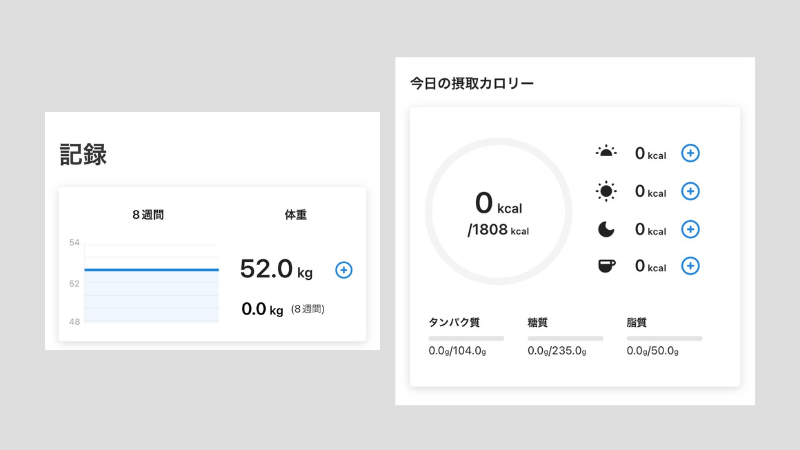Click the sunrise breakfast icon

(606, 153)
